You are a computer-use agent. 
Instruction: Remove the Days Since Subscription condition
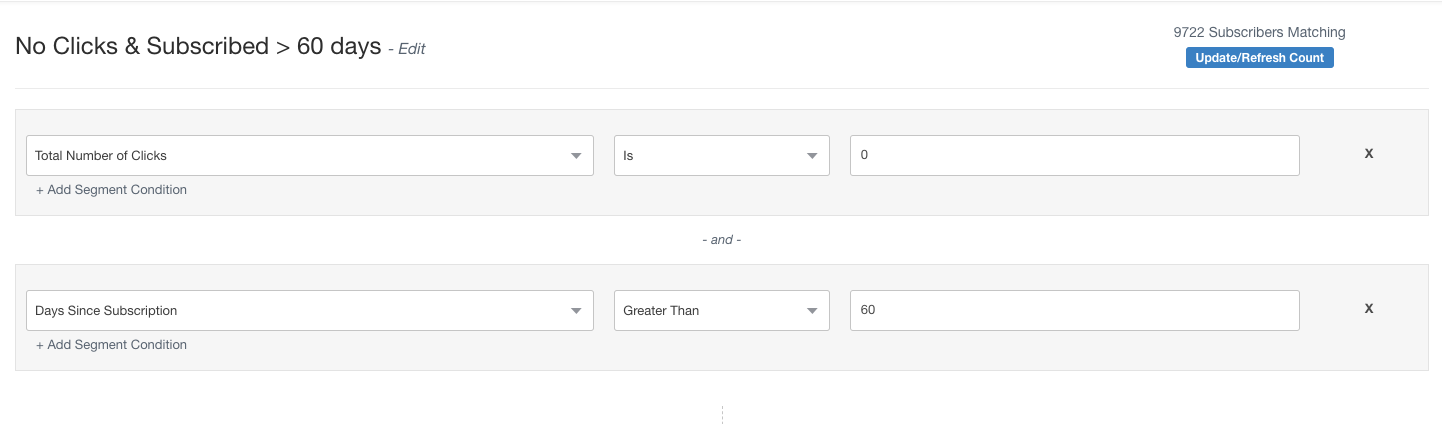(x=1369, y=308)
